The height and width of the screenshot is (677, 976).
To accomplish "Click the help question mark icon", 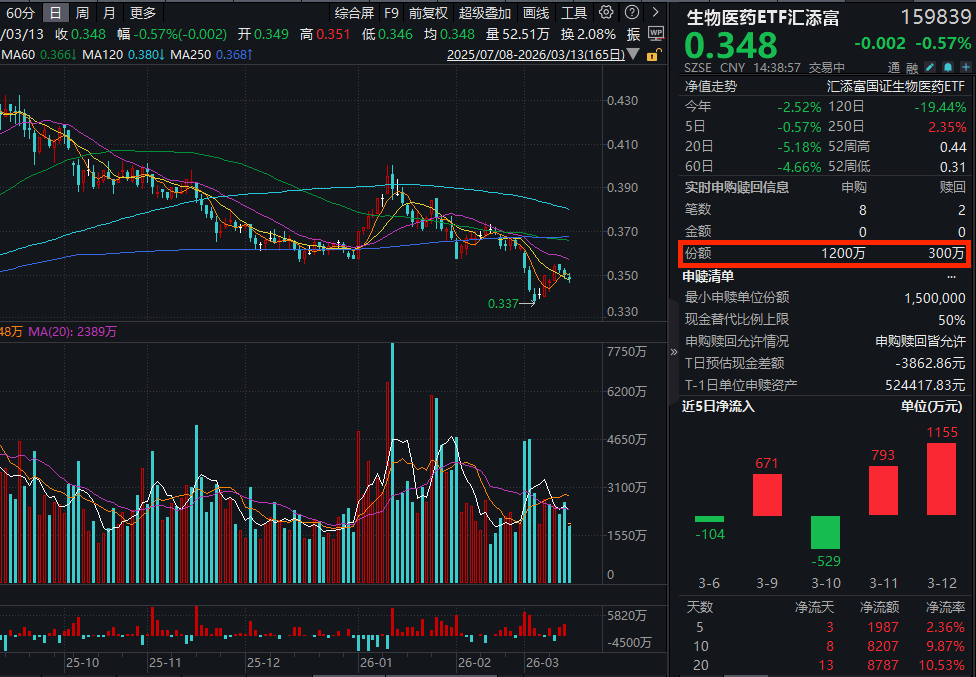I will (x=630, y=13).
